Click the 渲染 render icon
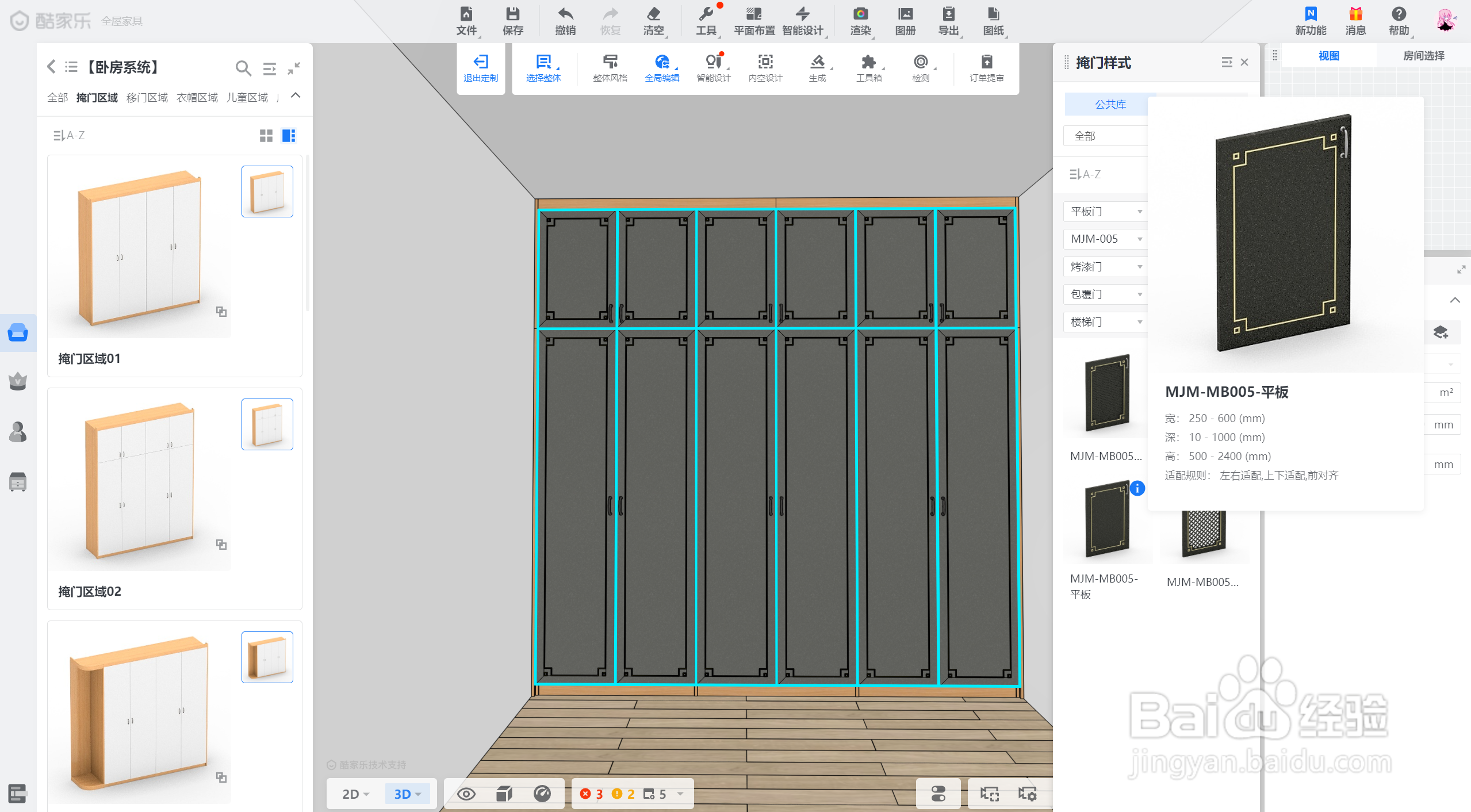1471x812 pixels. tap(860, 21)
